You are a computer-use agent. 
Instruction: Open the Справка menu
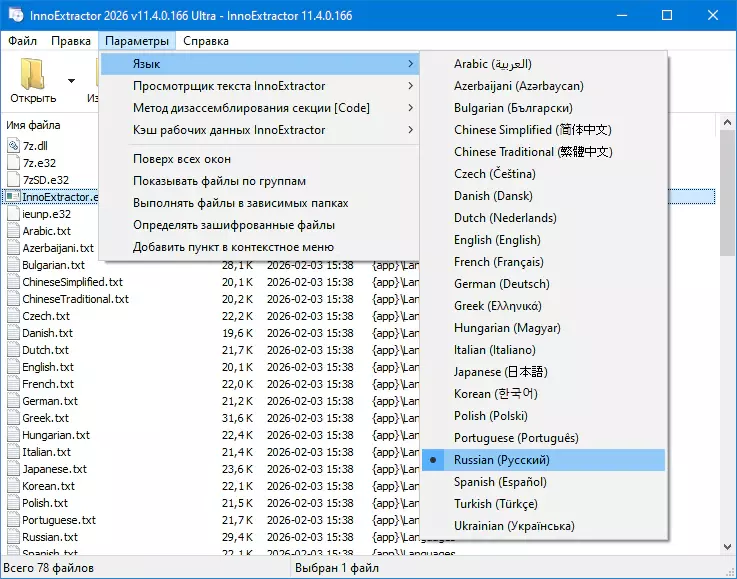point(206,41)
